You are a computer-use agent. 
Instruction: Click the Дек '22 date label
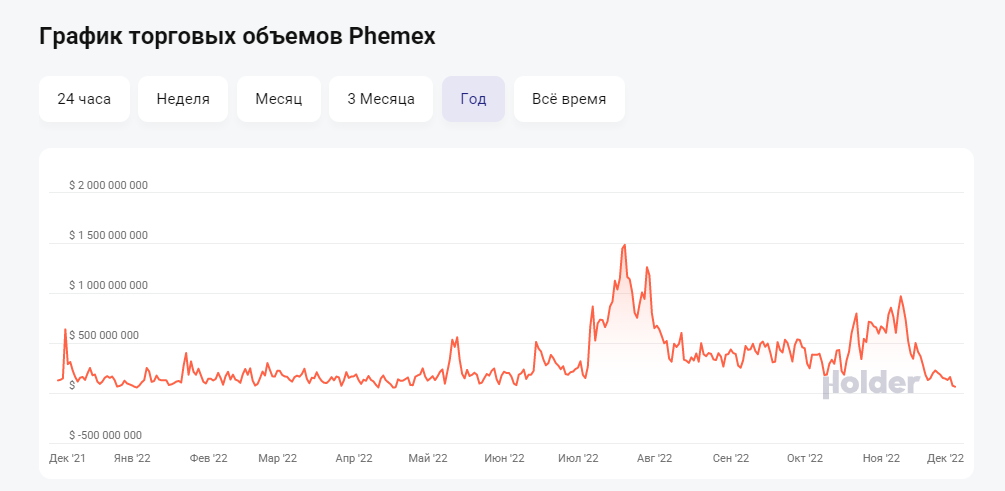click(944, 458)
